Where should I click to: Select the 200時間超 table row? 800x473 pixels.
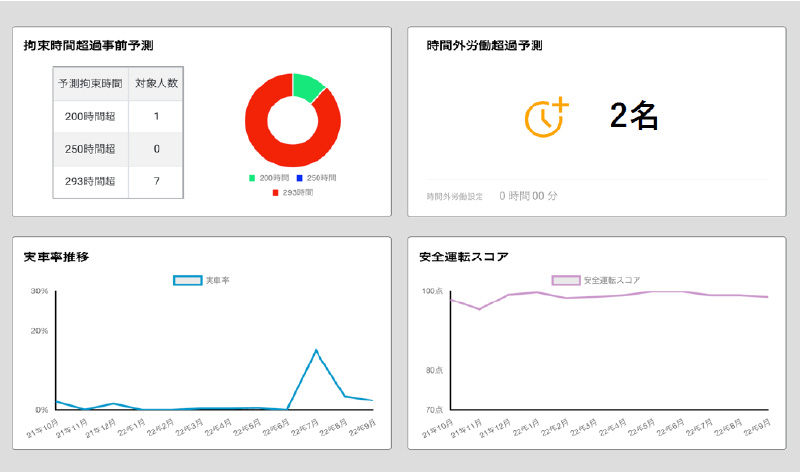coord(117,117)
